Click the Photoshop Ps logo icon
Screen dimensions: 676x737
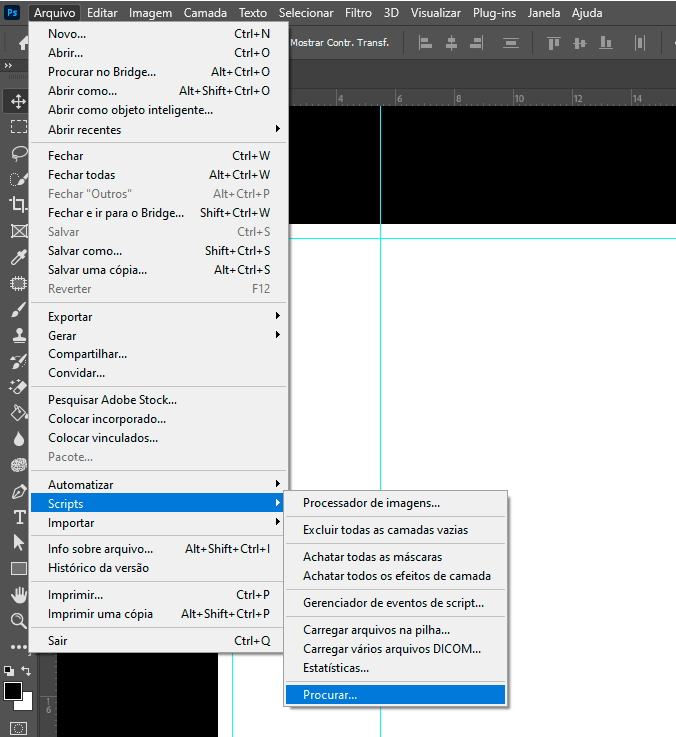click(12, 13)
